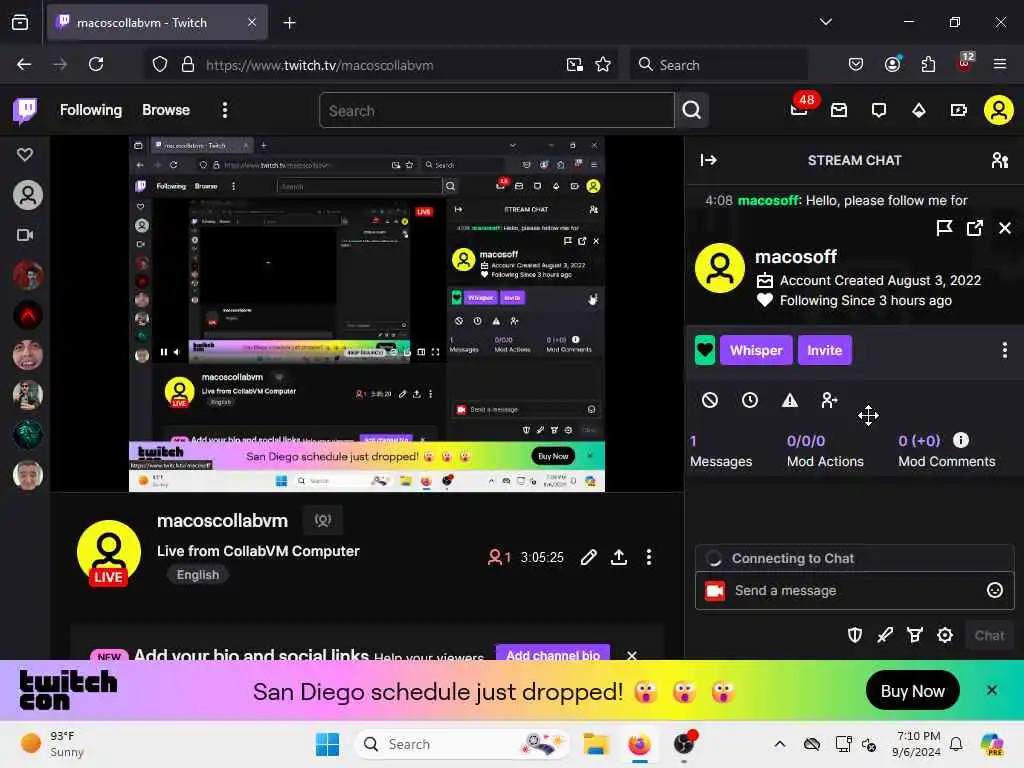Open the Following page
Screen dimensions: 1024x768
[91, 110]
